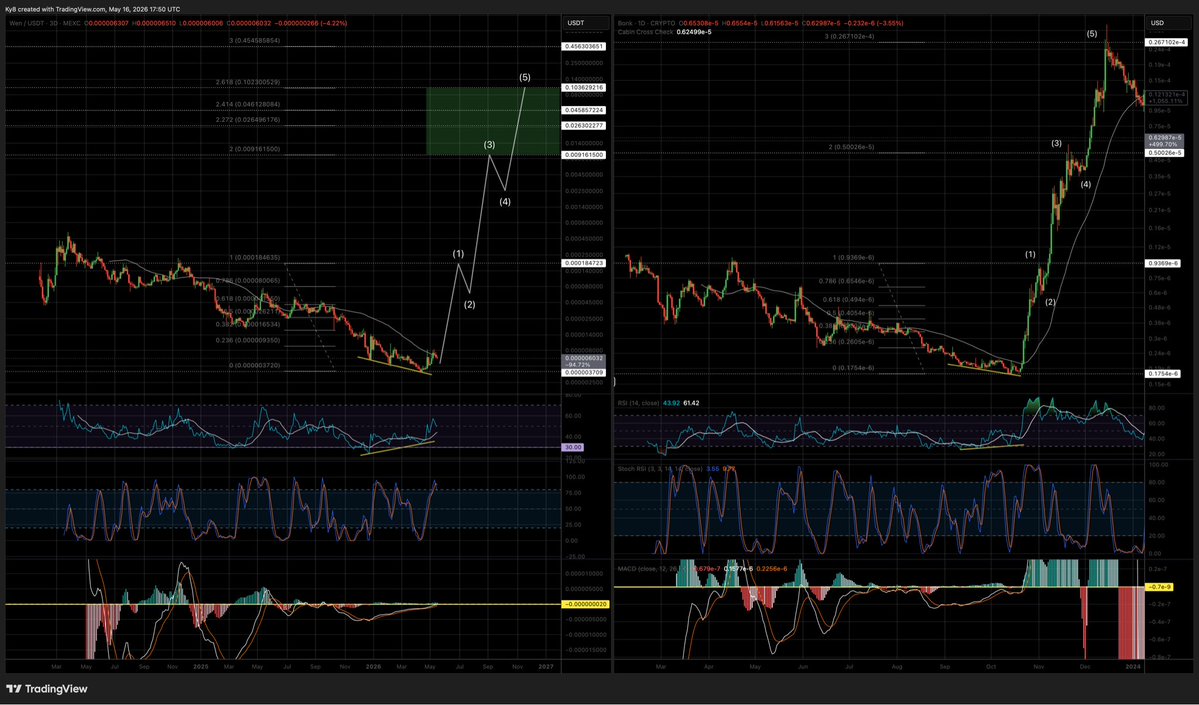Click the 0.045857224 price axis label
1199x705 pixels.
pos(584,110)
